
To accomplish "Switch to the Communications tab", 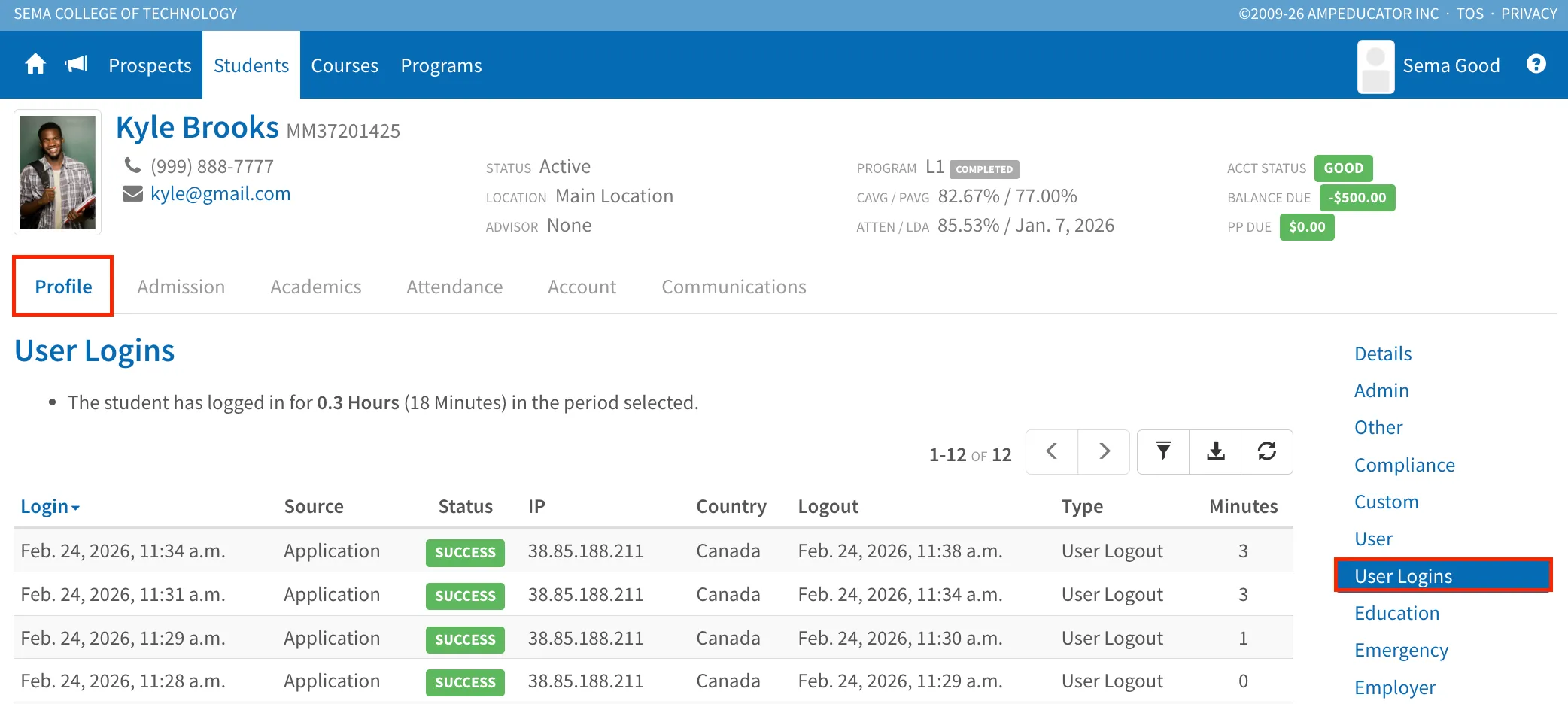I will click(x=734, y=287).
